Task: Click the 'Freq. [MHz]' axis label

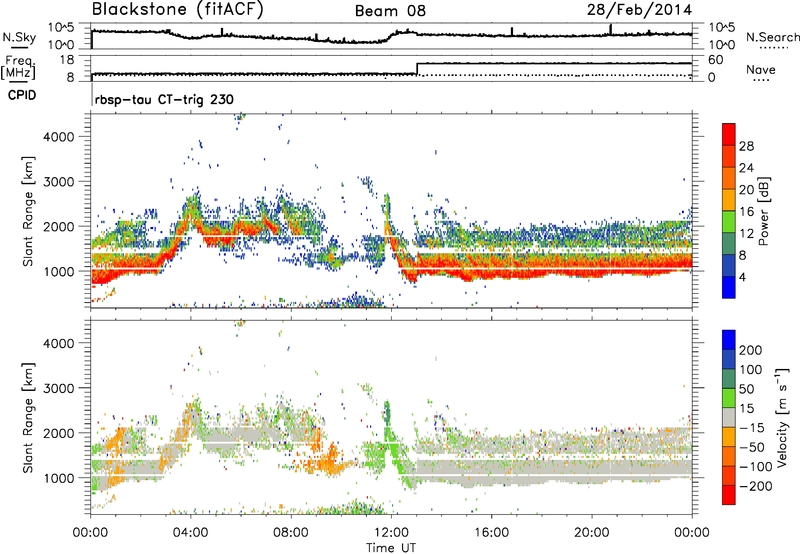Action: point(19,67)
